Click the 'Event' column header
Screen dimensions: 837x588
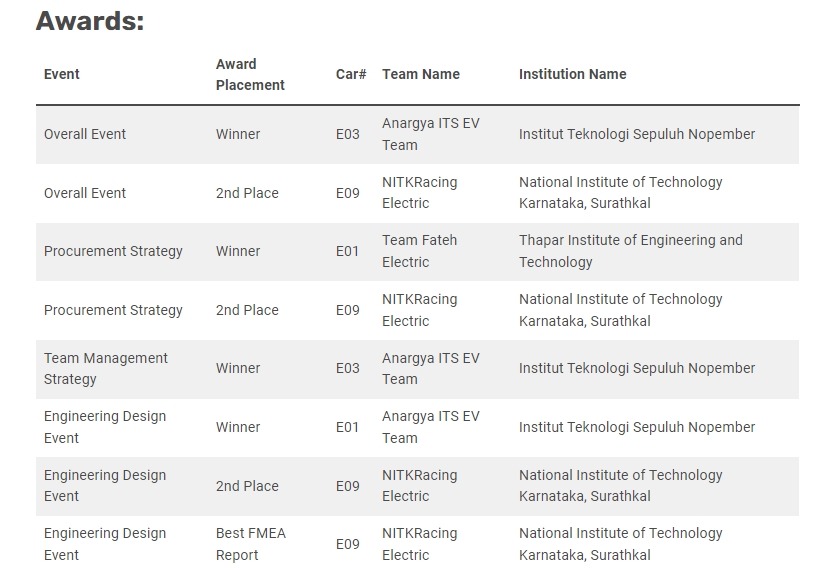62,74
